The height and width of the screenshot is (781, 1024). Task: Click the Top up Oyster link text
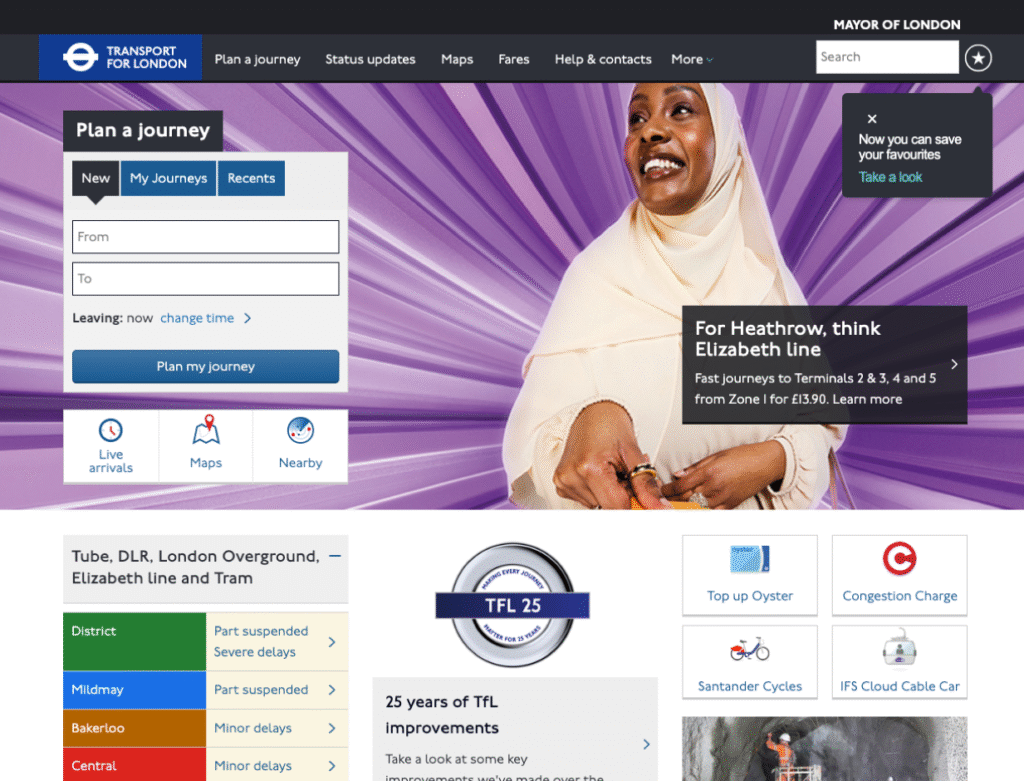[x=750, y=596]
